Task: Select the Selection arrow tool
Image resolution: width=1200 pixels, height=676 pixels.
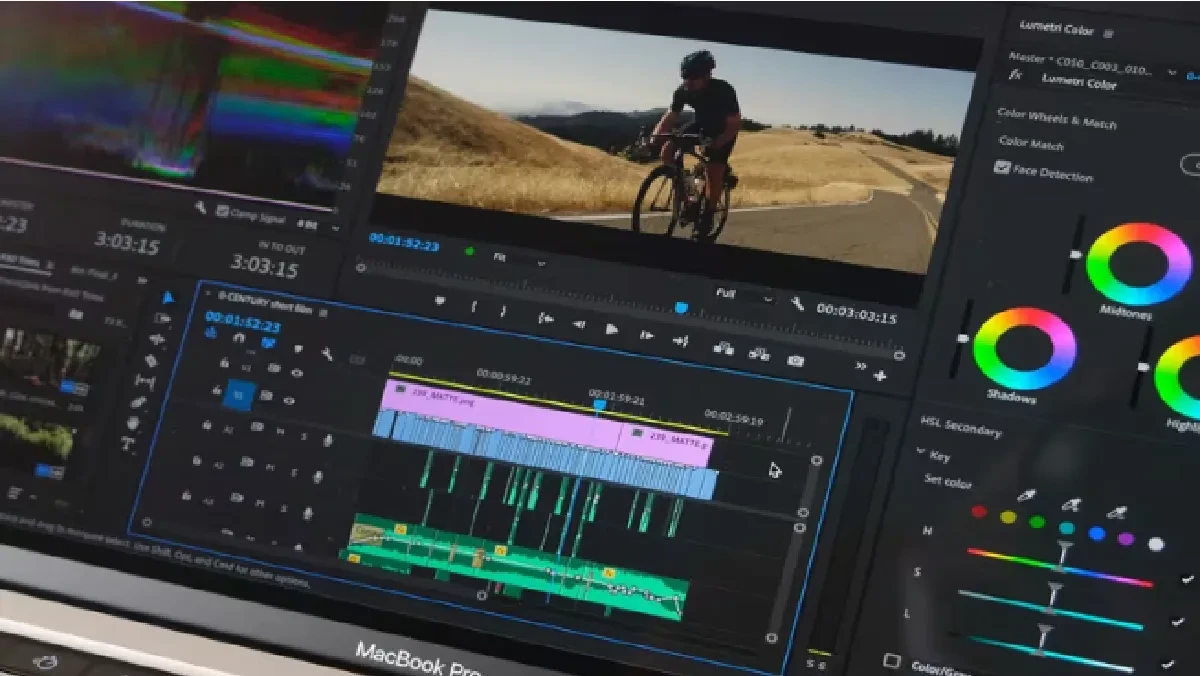Action: [168, 296]
